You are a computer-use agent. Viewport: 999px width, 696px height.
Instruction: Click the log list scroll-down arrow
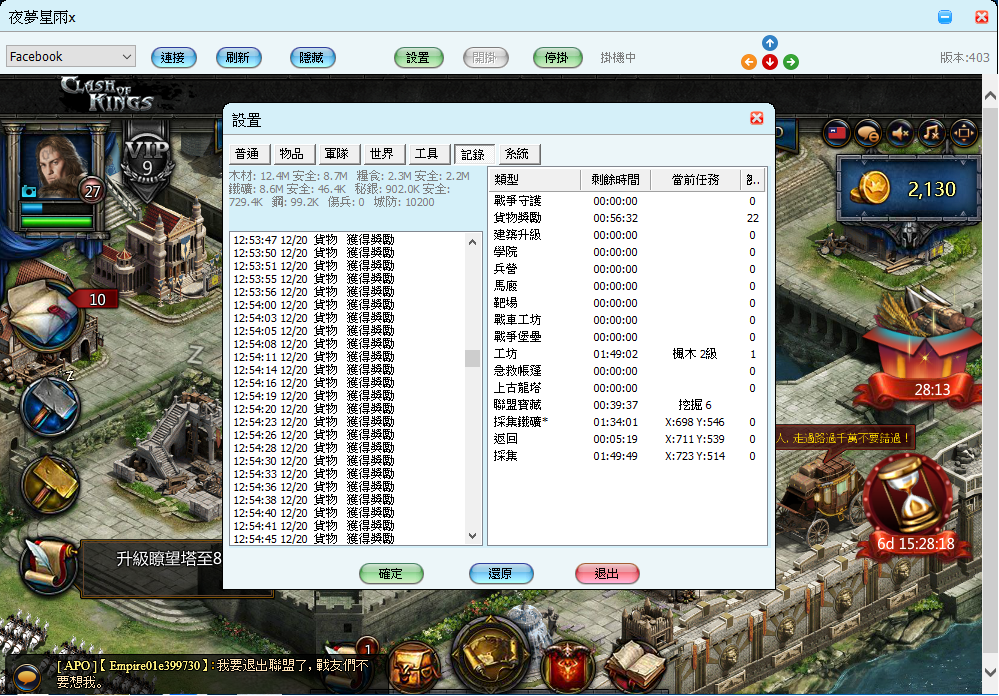click(x=472, y=536)
